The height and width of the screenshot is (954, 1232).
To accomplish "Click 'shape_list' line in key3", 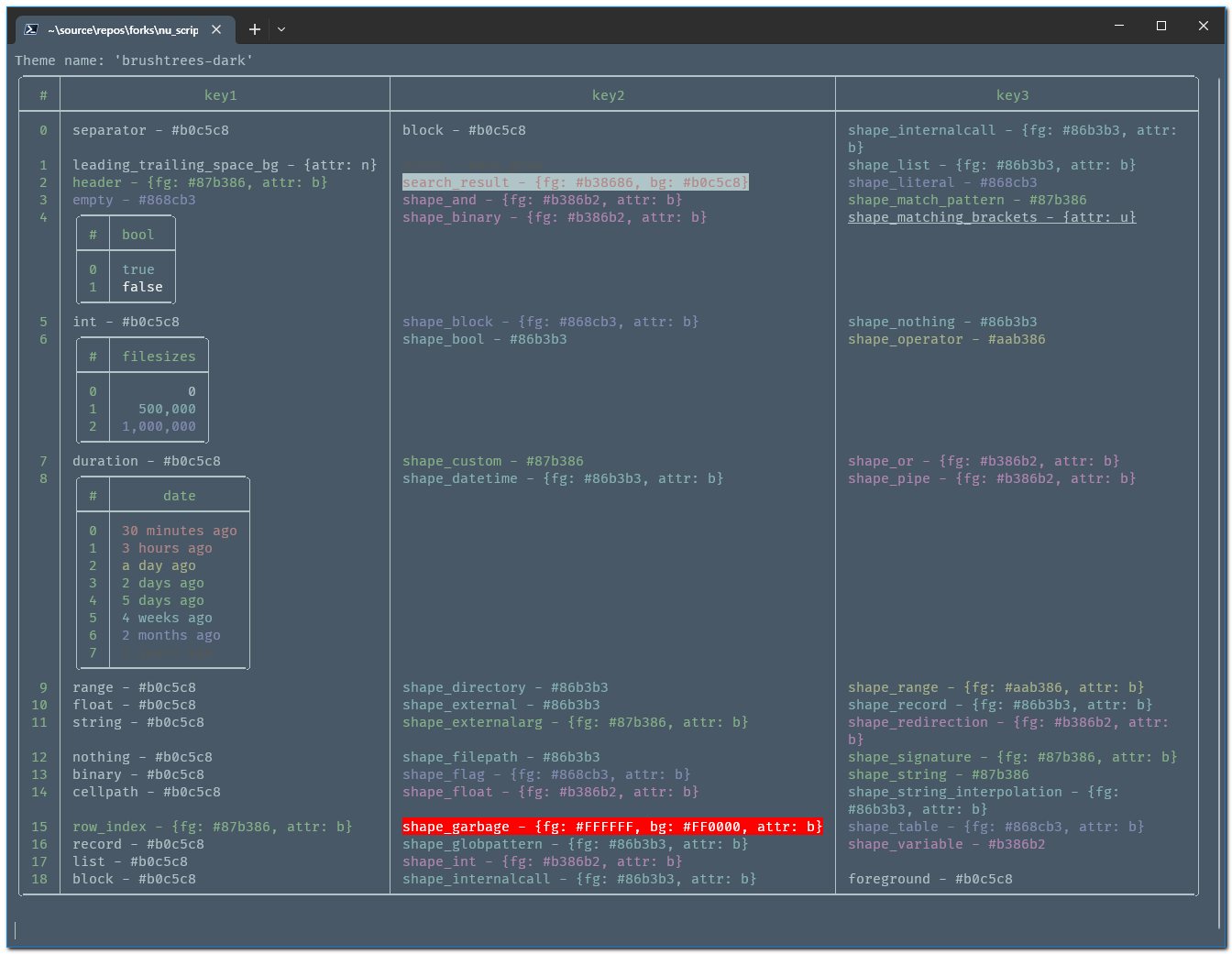I will coord(993,165).
